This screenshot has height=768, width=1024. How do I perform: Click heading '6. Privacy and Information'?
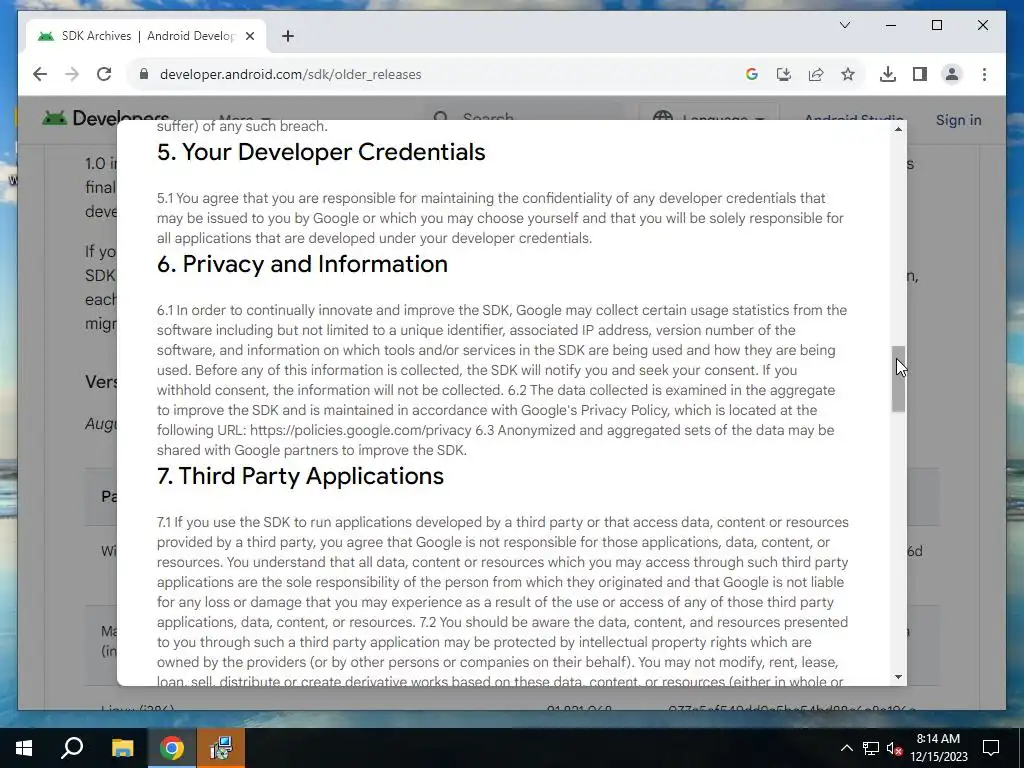(302, 264)
